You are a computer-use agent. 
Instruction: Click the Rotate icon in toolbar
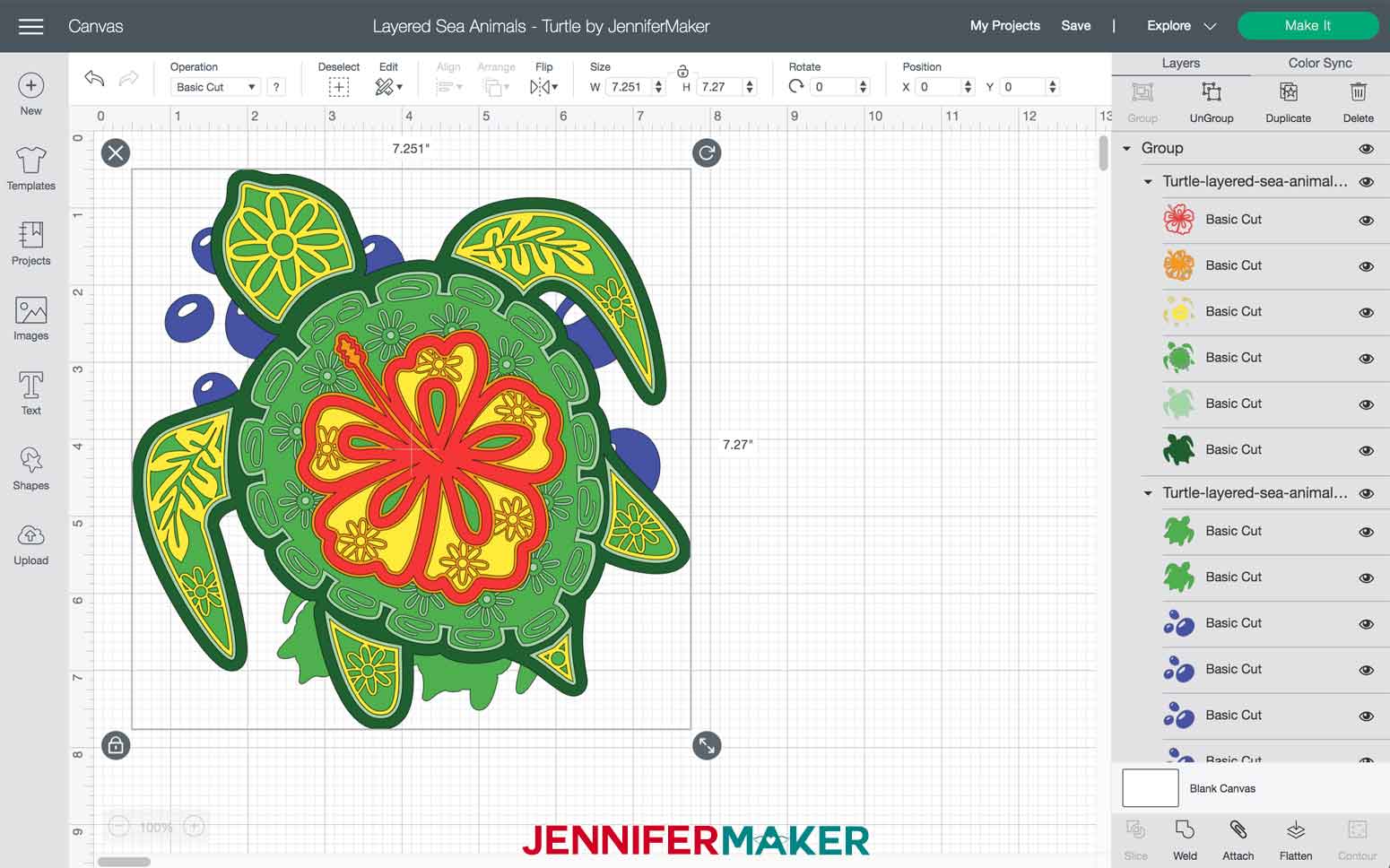(796, 86)
